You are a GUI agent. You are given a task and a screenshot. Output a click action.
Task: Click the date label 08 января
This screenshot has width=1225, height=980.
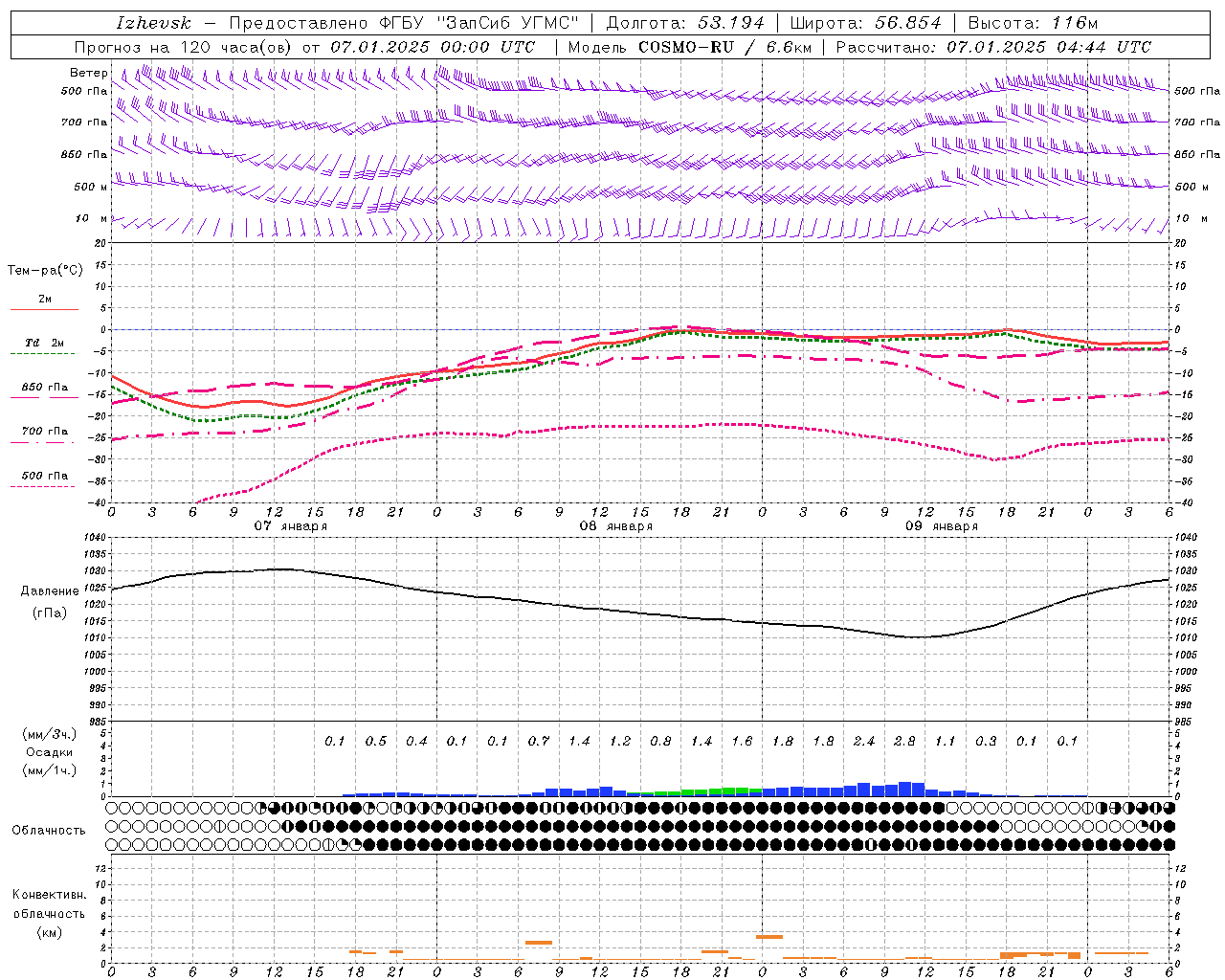(615, 526)
